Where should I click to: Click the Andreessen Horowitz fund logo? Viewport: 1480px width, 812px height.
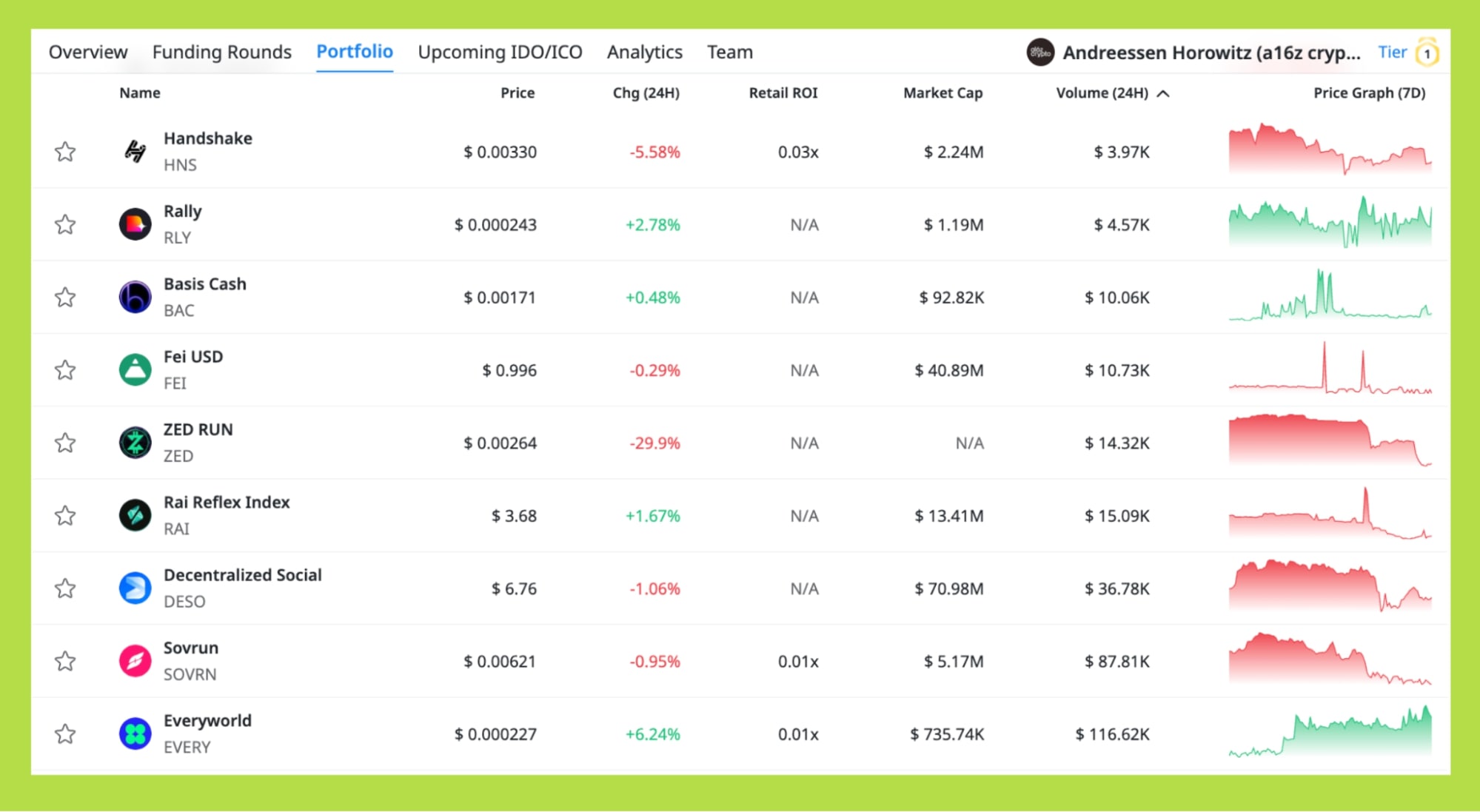coord(1039,53)
